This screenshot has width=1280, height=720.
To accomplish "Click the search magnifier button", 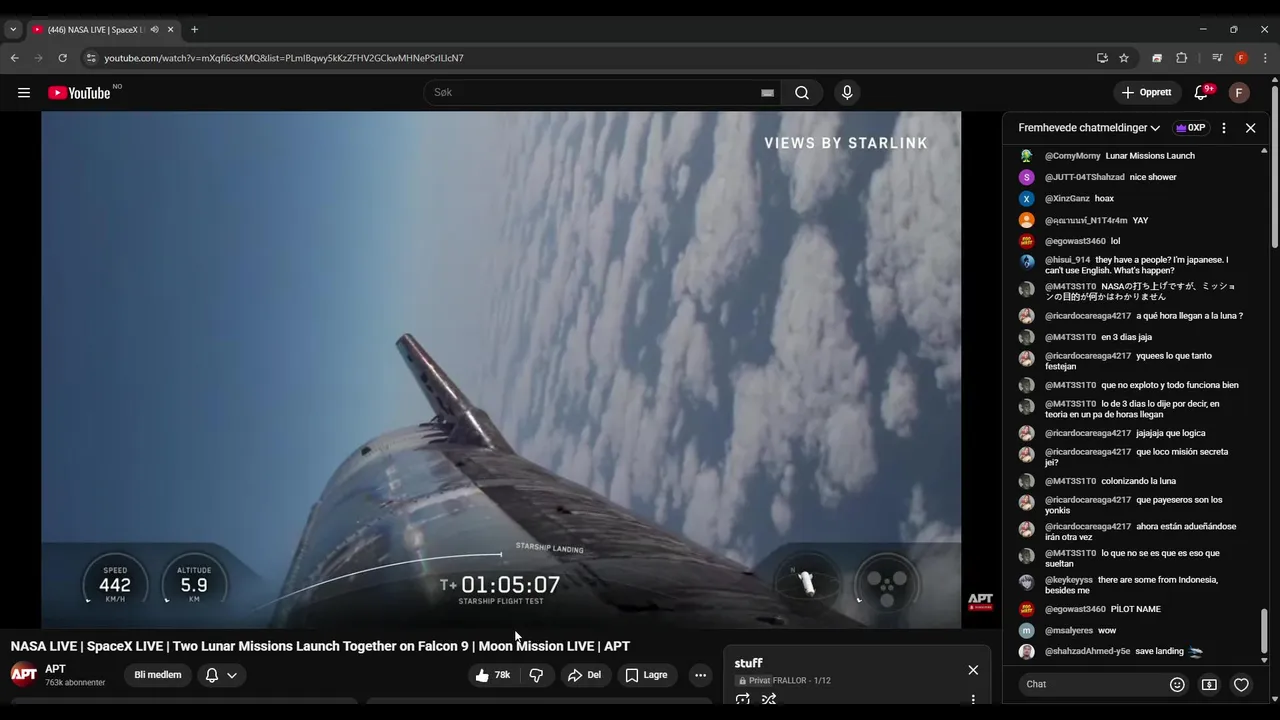I will (x=802, y=93).
